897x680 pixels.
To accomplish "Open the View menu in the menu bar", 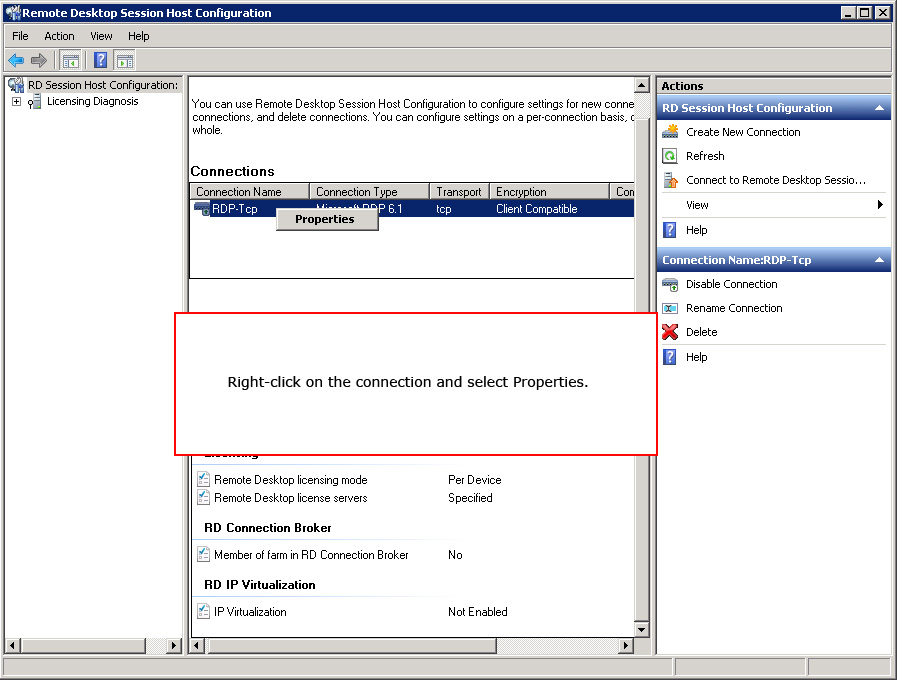I will [101, 36].
